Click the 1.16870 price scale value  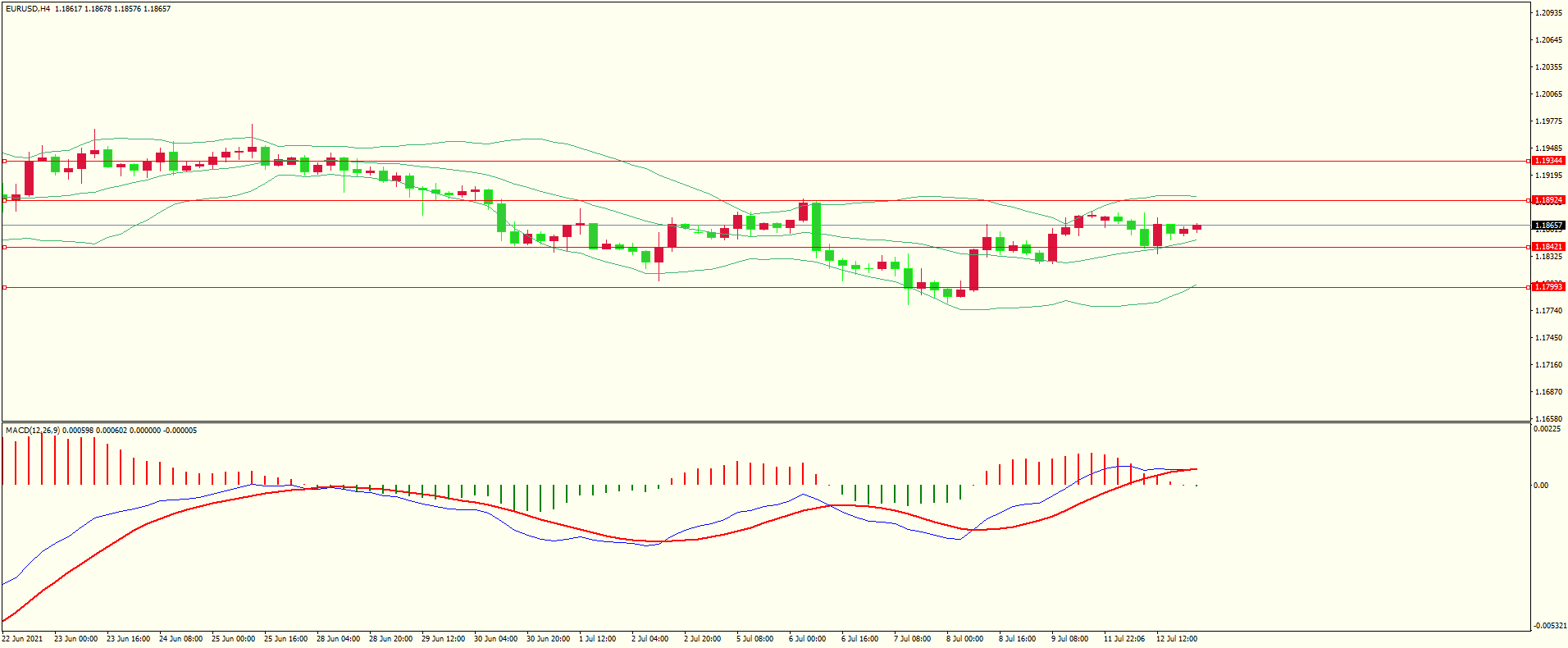coord(1548,392)
